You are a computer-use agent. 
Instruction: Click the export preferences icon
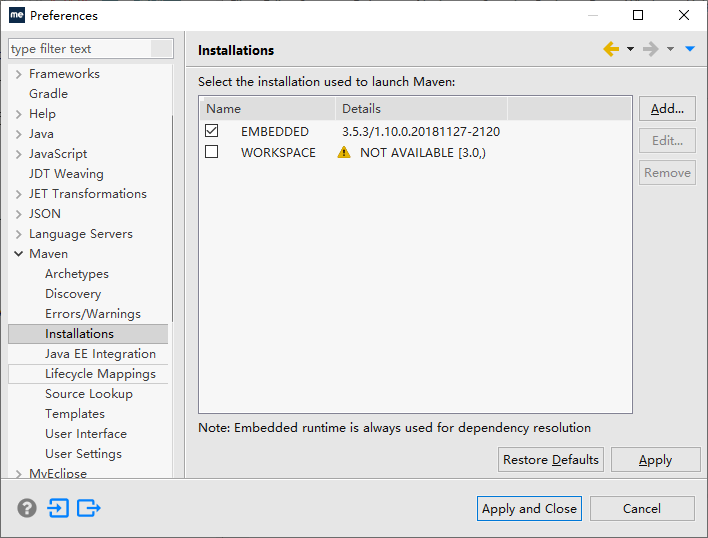click(x=89, y=508)
